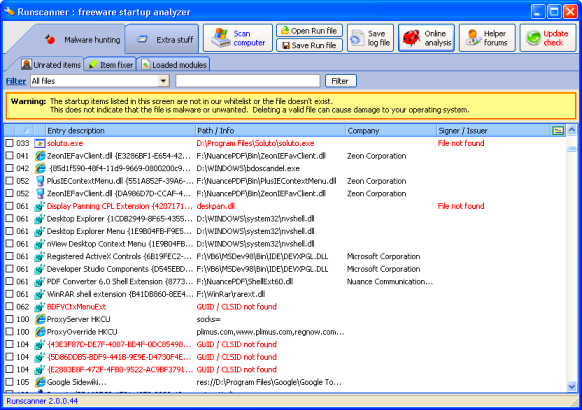Click the WinRAR shell extension row icon
Image resolution: width=582 pixels, height=410 pixels.
(x=39, y=294)
